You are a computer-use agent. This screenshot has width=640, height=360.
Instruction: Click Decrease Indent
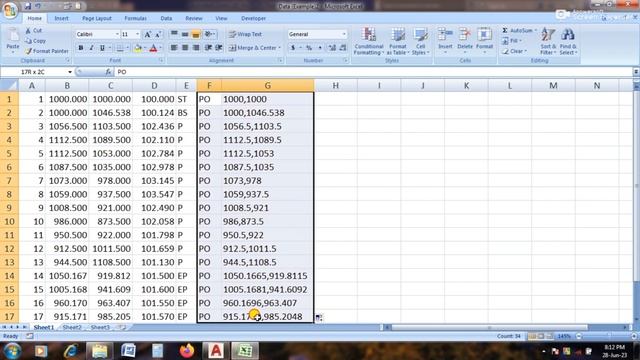pos(208,48)
